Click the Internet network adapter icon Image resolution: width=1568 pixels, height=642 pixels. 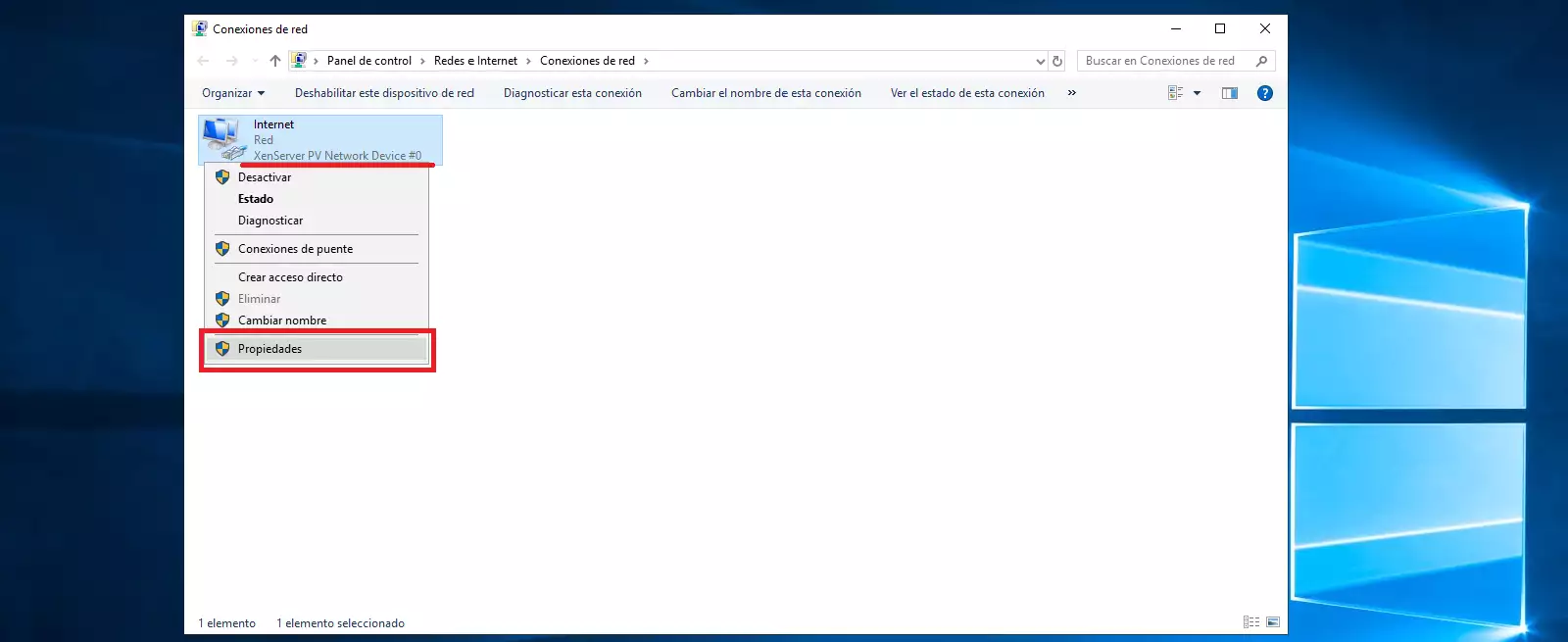click(x=223, y=139)
